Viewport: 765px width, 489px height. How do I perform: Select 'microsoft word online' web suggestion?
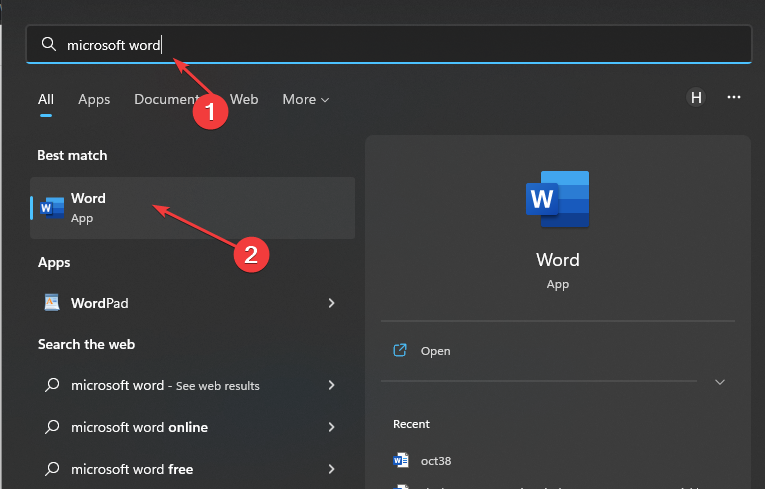click(x=140, y=427)
